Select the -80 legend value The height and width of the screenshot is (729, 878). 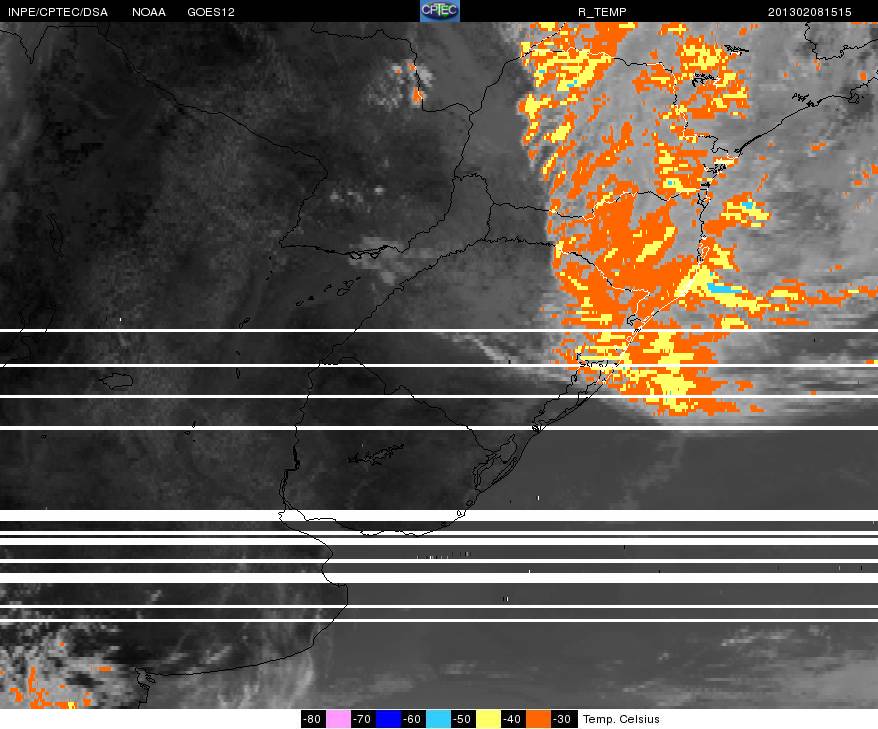[312, 719]
